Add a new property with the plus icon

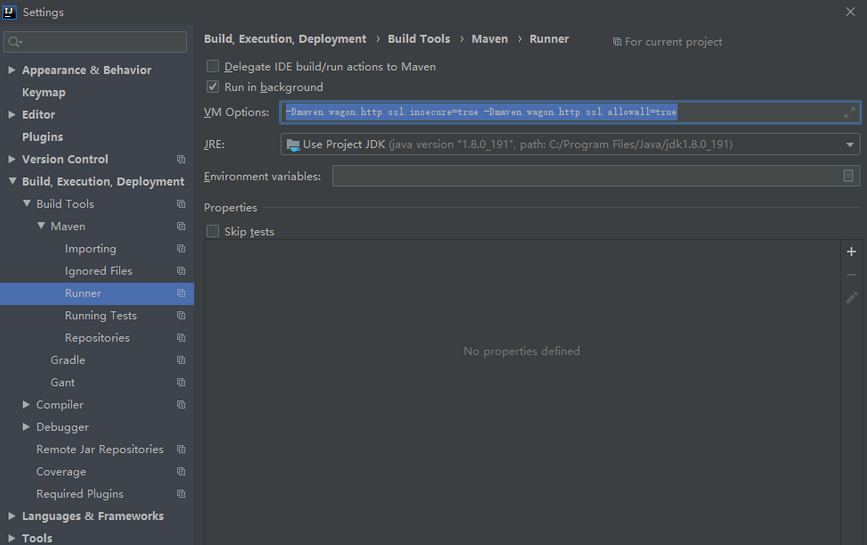click(x=852, y=251)
